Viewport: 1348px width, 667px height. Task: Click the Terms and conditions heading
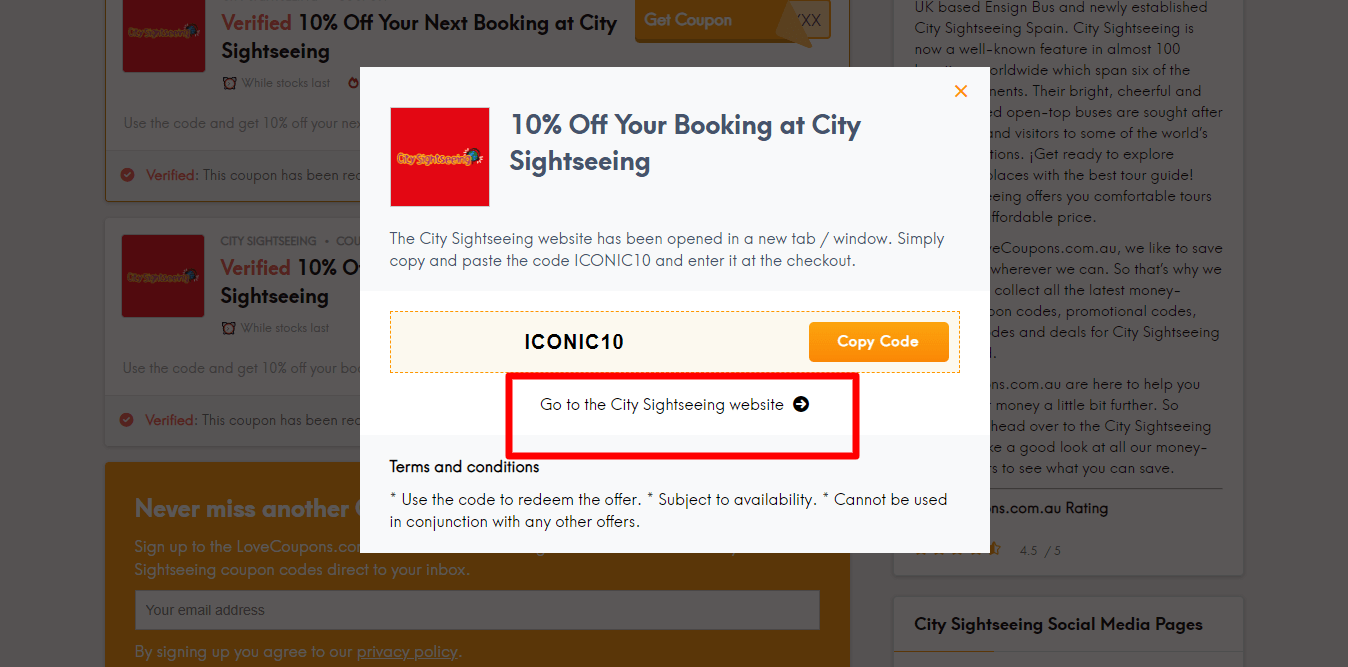click(464, 467)
